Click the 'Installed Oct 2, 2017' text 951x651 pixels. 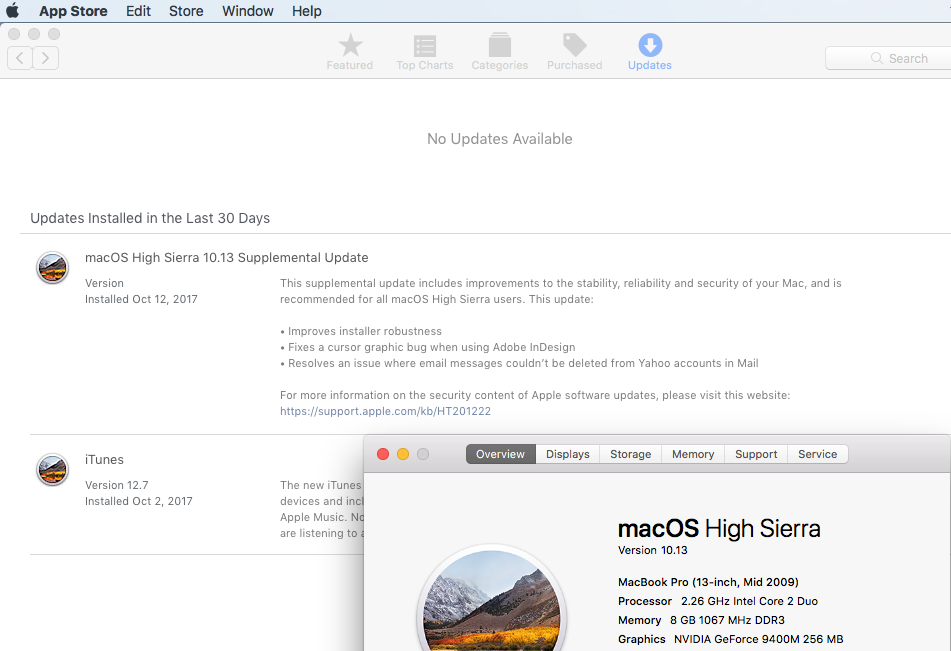pos(138,501)
